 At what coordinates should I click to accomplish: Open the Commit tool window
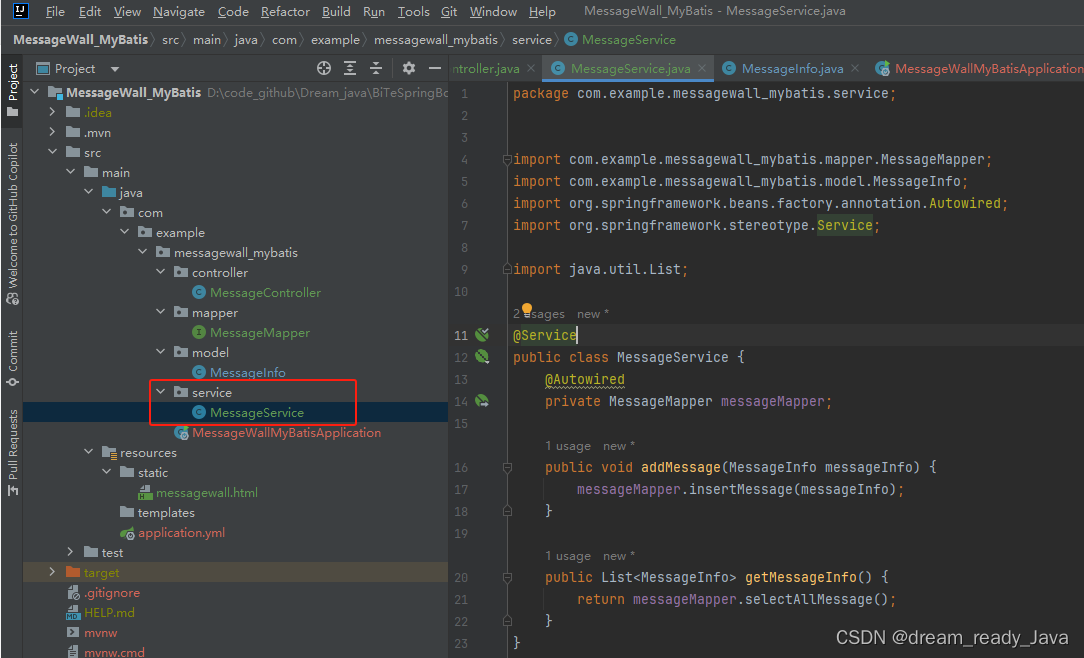tap(12, 358)
